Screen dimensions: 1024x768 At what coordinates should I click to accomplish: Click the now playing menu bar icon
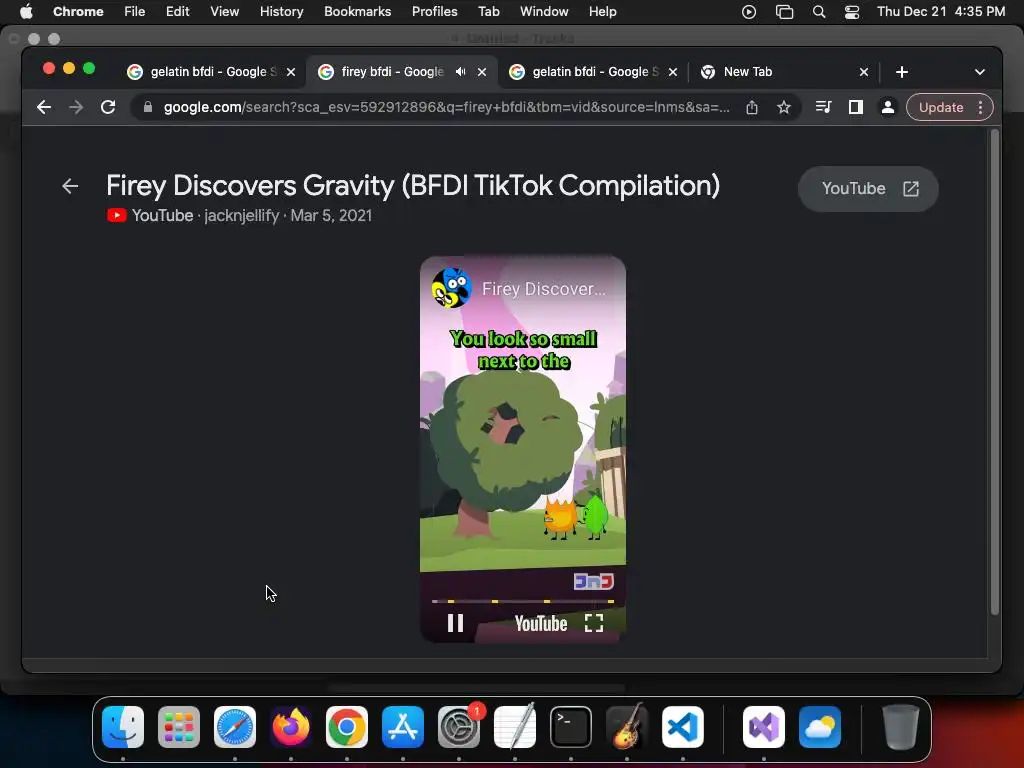click(x=748, y=12)
